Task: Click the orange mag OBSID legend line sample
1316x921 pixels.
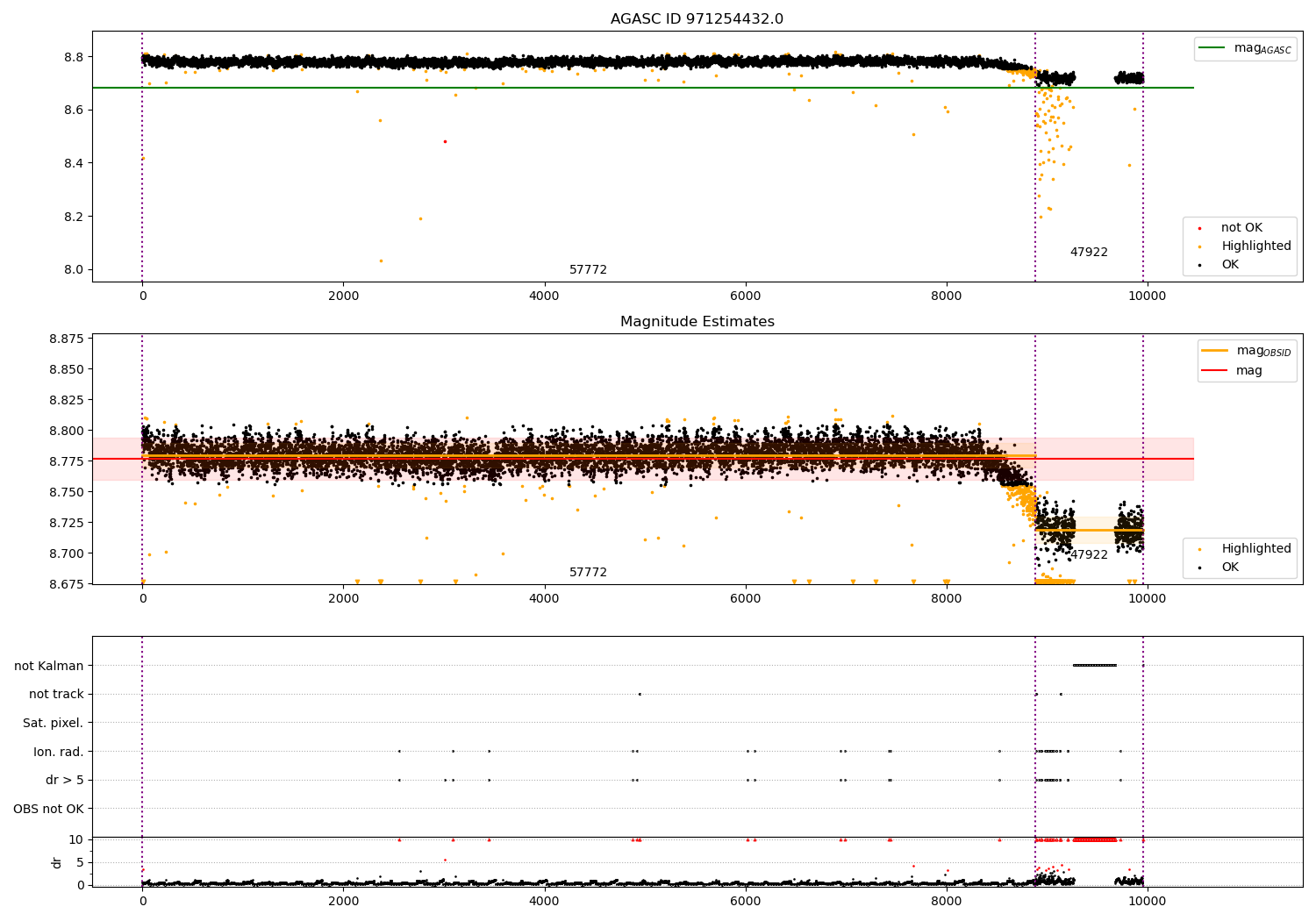Action: point(1215,351)
